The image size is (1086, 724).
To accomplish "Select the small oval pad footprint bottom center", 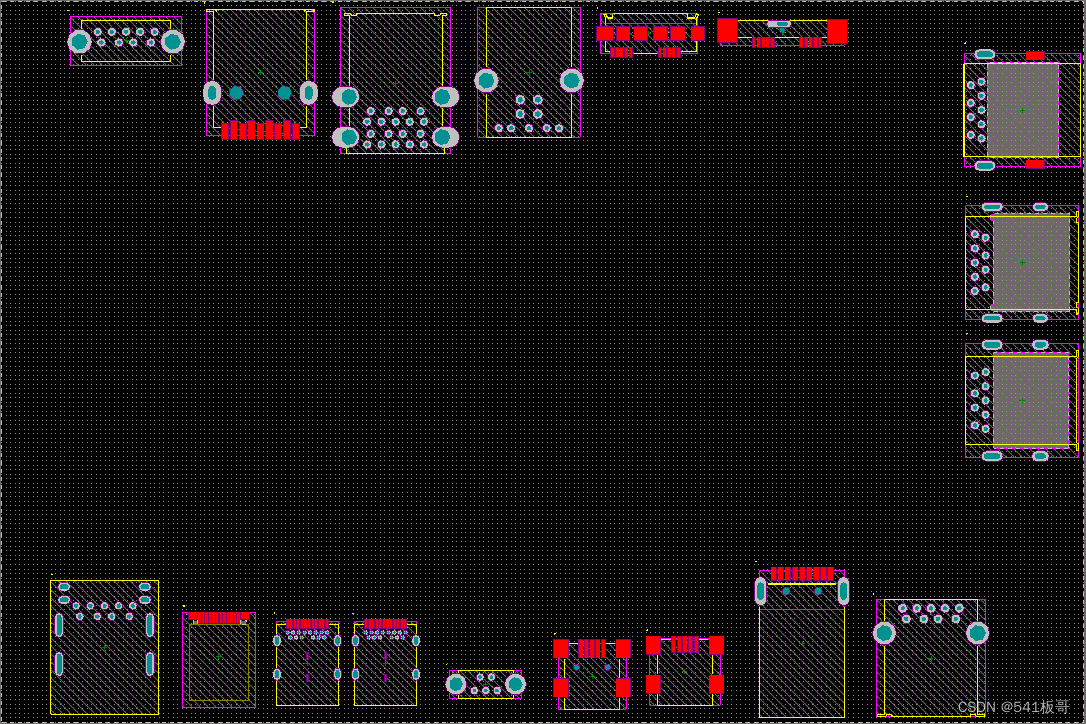I will [x=486, y=683].
